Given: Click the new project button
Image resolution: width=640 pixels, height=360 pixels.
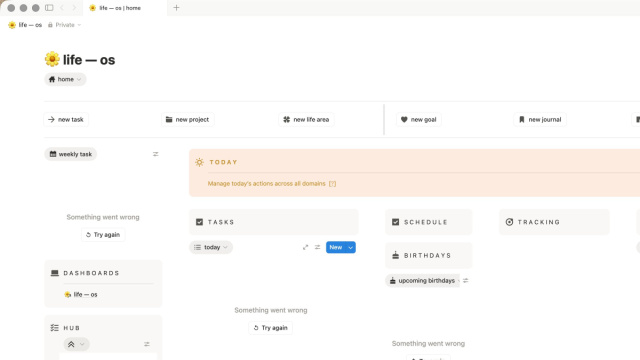Looking at the screenshot, I should point(187,120).
